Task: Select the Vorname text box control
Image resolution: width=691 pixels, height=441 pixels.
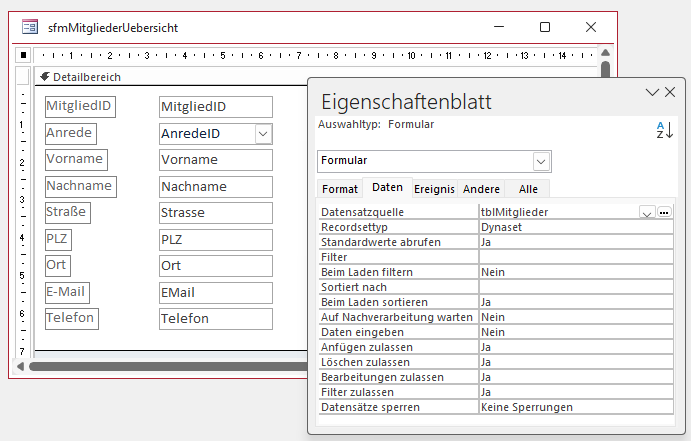Action: (216, 160)
